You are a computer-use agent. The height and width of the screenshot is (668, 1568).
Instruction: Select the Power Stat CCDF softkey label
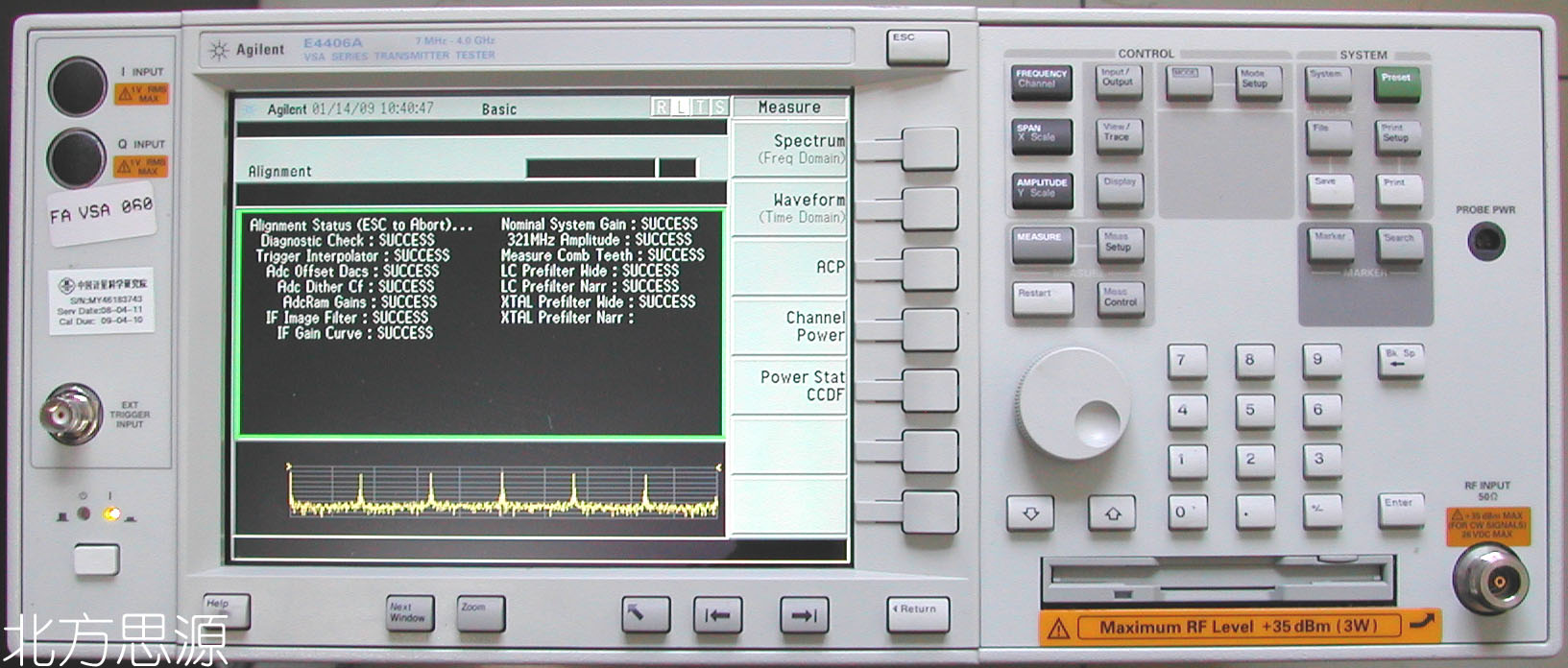point(789,386)
